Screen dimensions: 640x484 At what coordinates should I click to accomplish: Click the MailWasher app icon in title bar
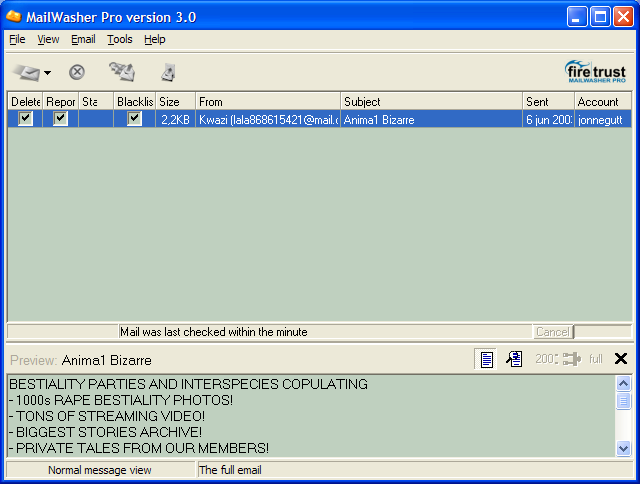coord(14,16)
